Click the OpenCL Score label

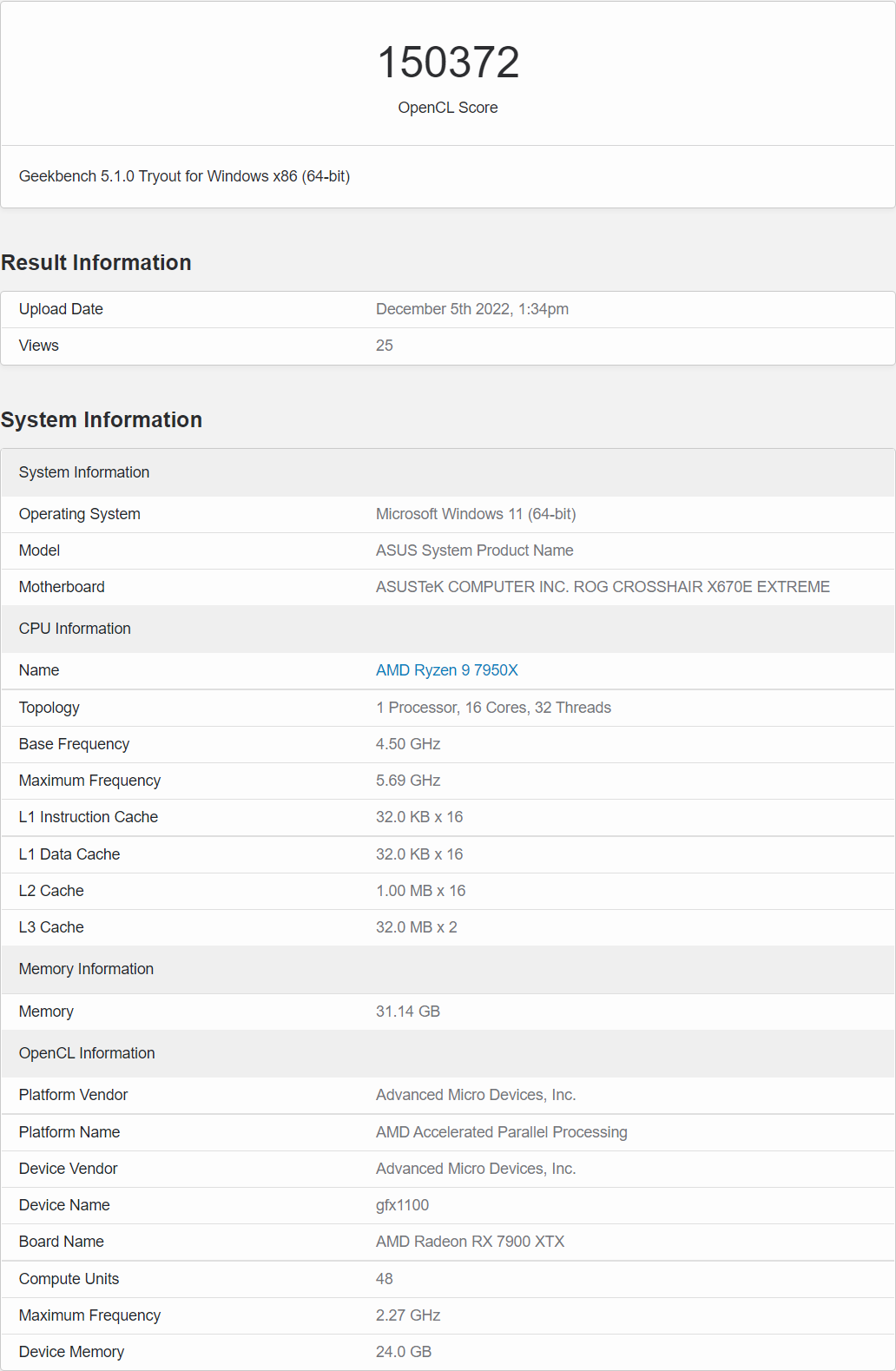(448, 108)
